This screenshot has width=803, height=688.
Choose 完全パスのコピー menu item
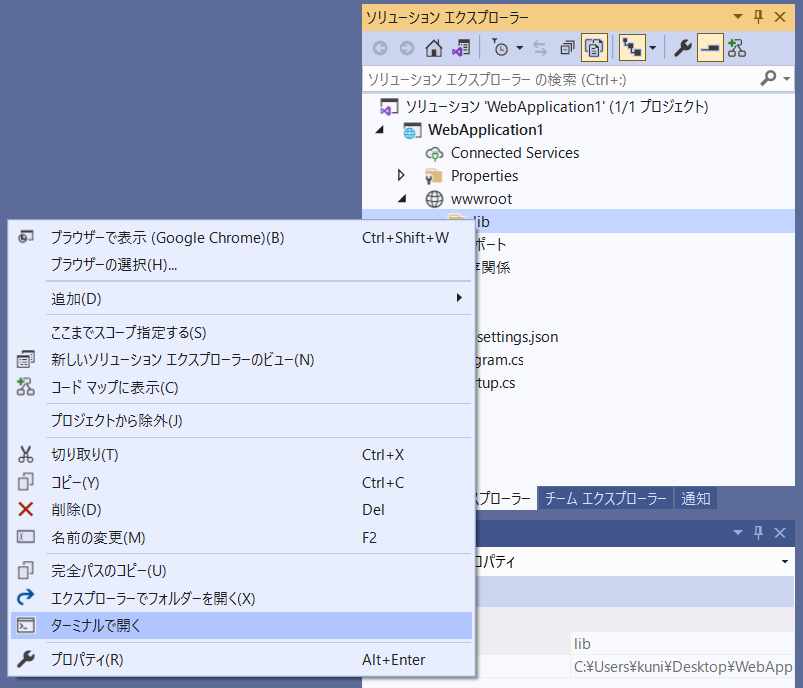coord(241,571)
